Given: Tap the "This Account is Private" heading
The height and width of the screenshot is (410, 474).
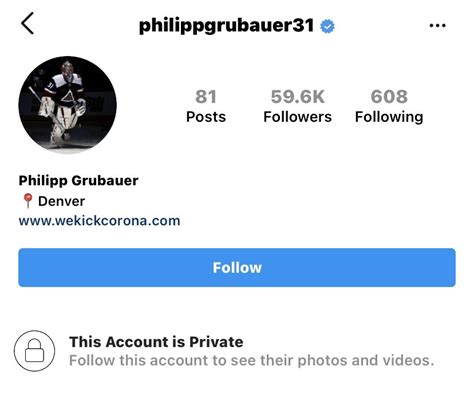Looking at the screenshot, I should [156, 342].
